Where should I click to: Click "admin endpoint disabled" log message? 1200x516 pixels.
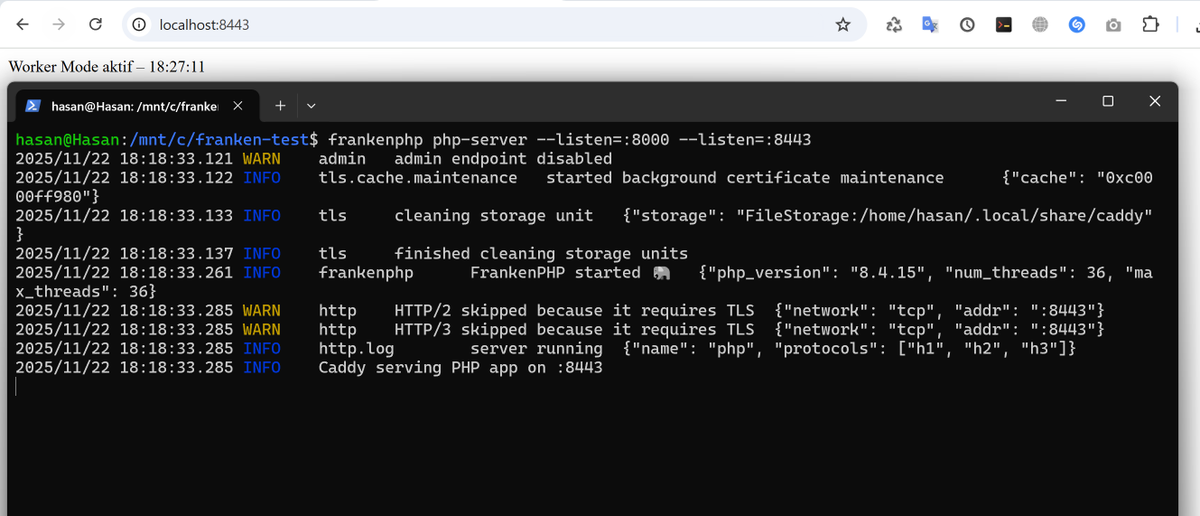pos(503,158)
